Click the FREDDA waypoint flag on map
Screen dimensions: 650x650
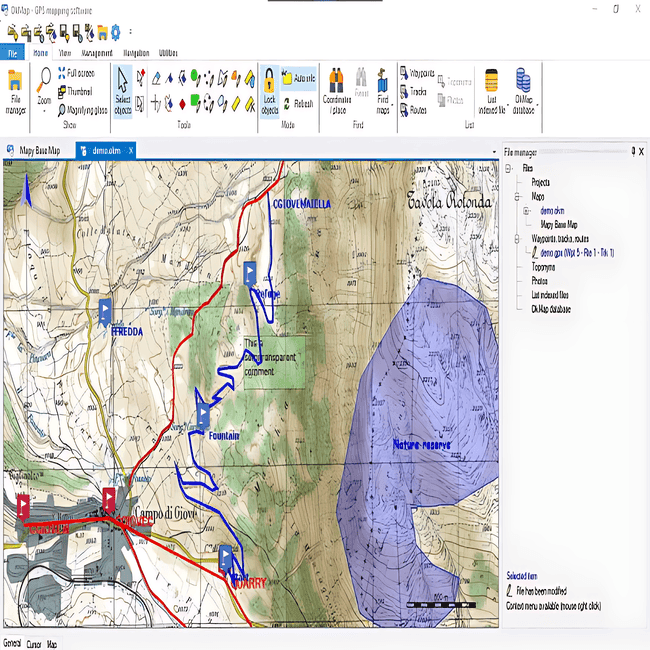(105, 311)
